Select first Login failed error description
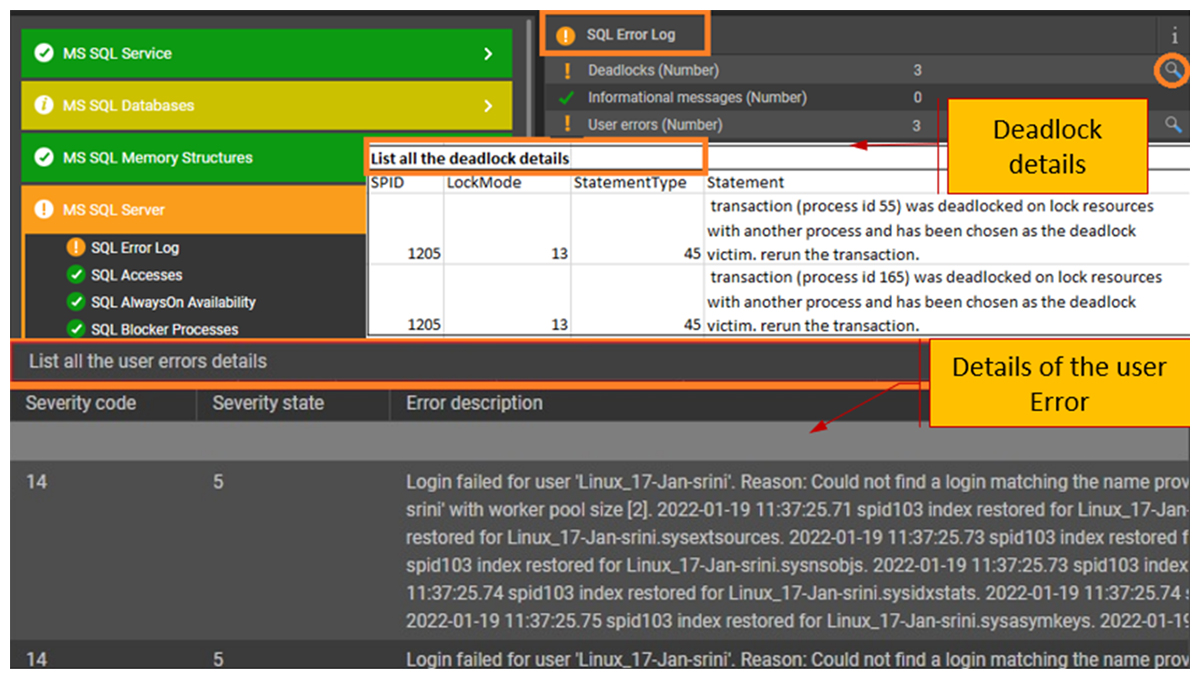This screenshot has height=679, width=1200. [798, 551]
